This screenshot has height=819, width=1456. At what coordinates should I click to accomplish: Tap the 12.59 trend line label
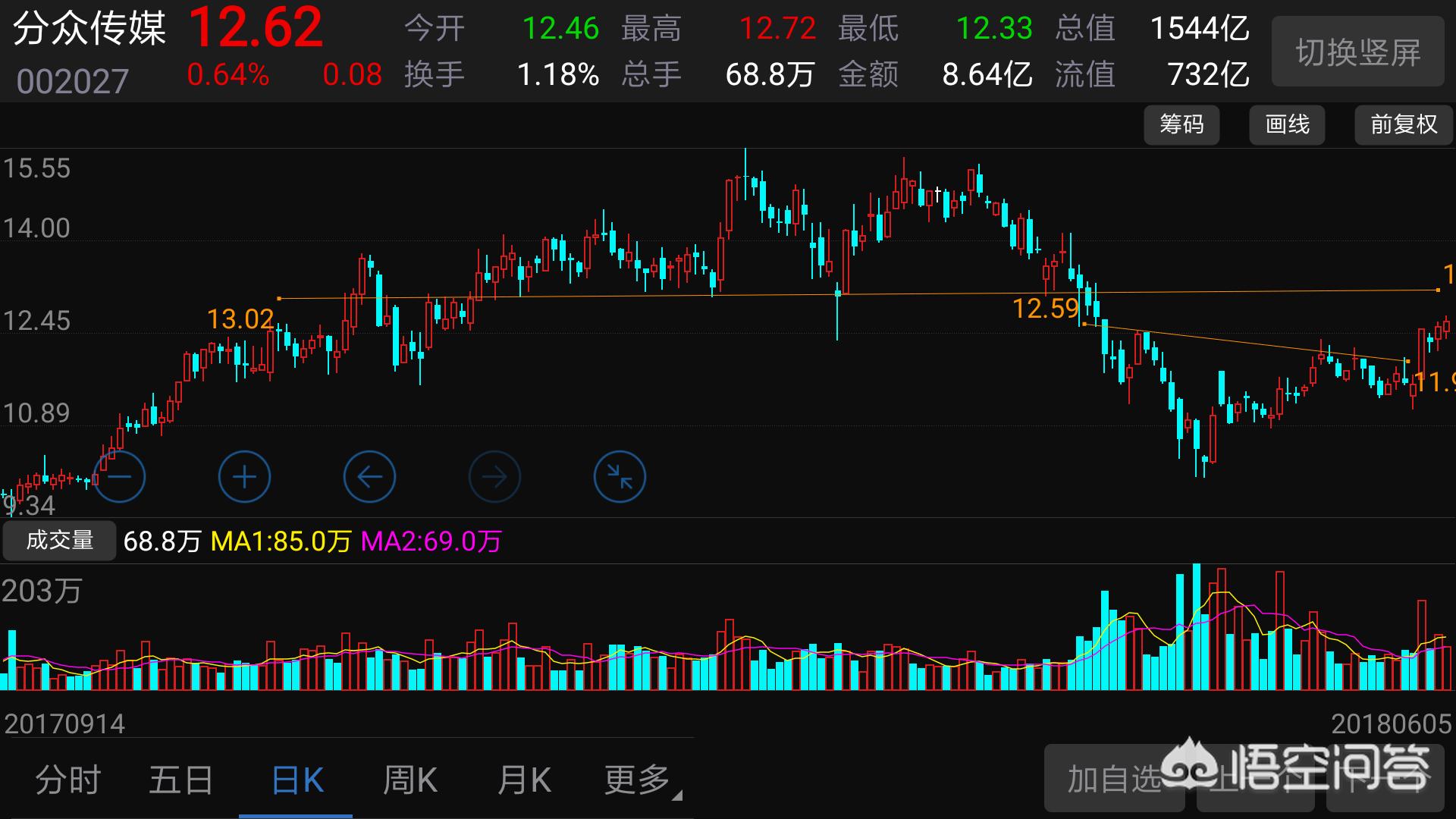(1046, 308)
